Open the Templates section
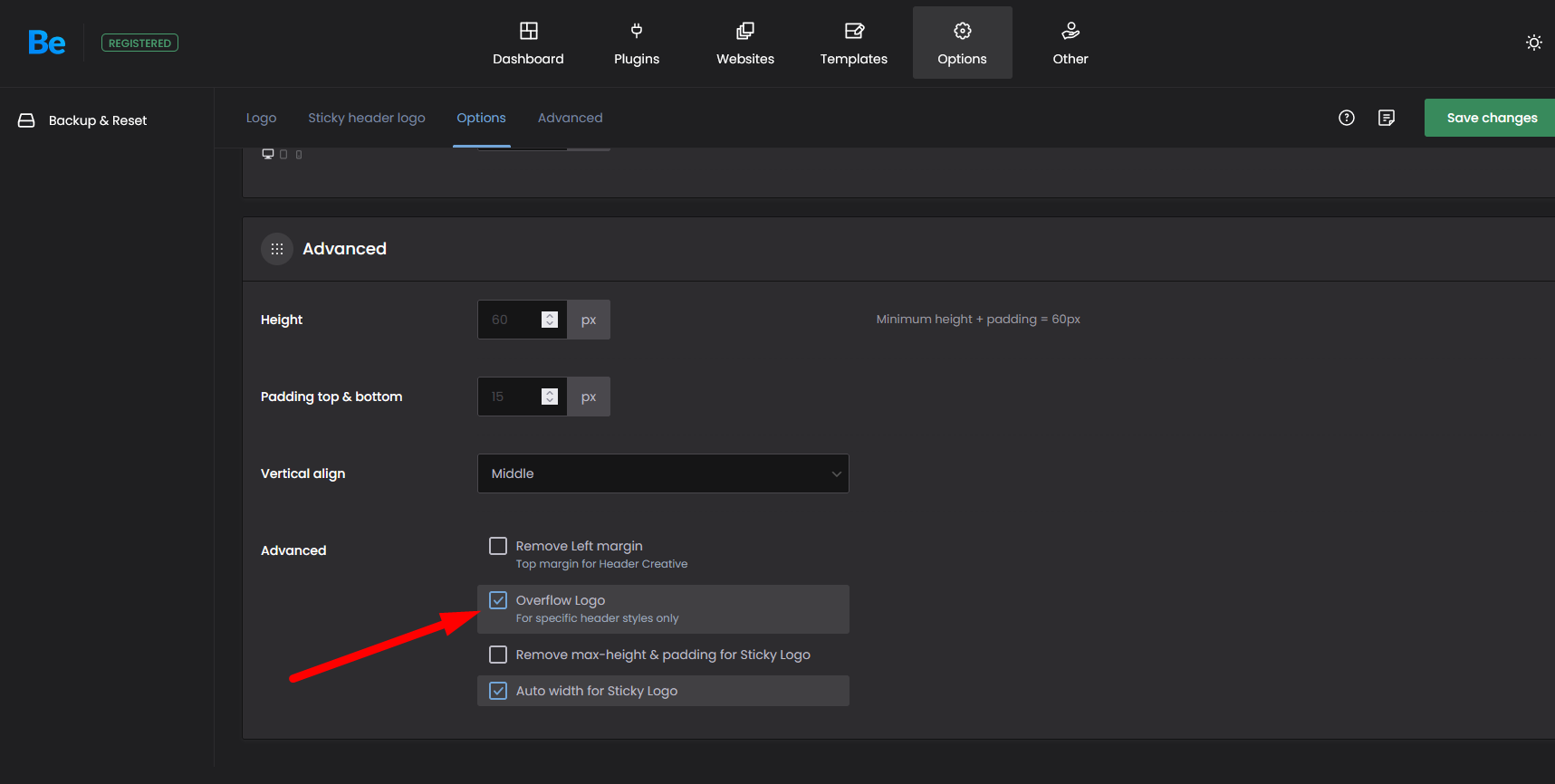1555x784 pixels. tap(854, 43)
